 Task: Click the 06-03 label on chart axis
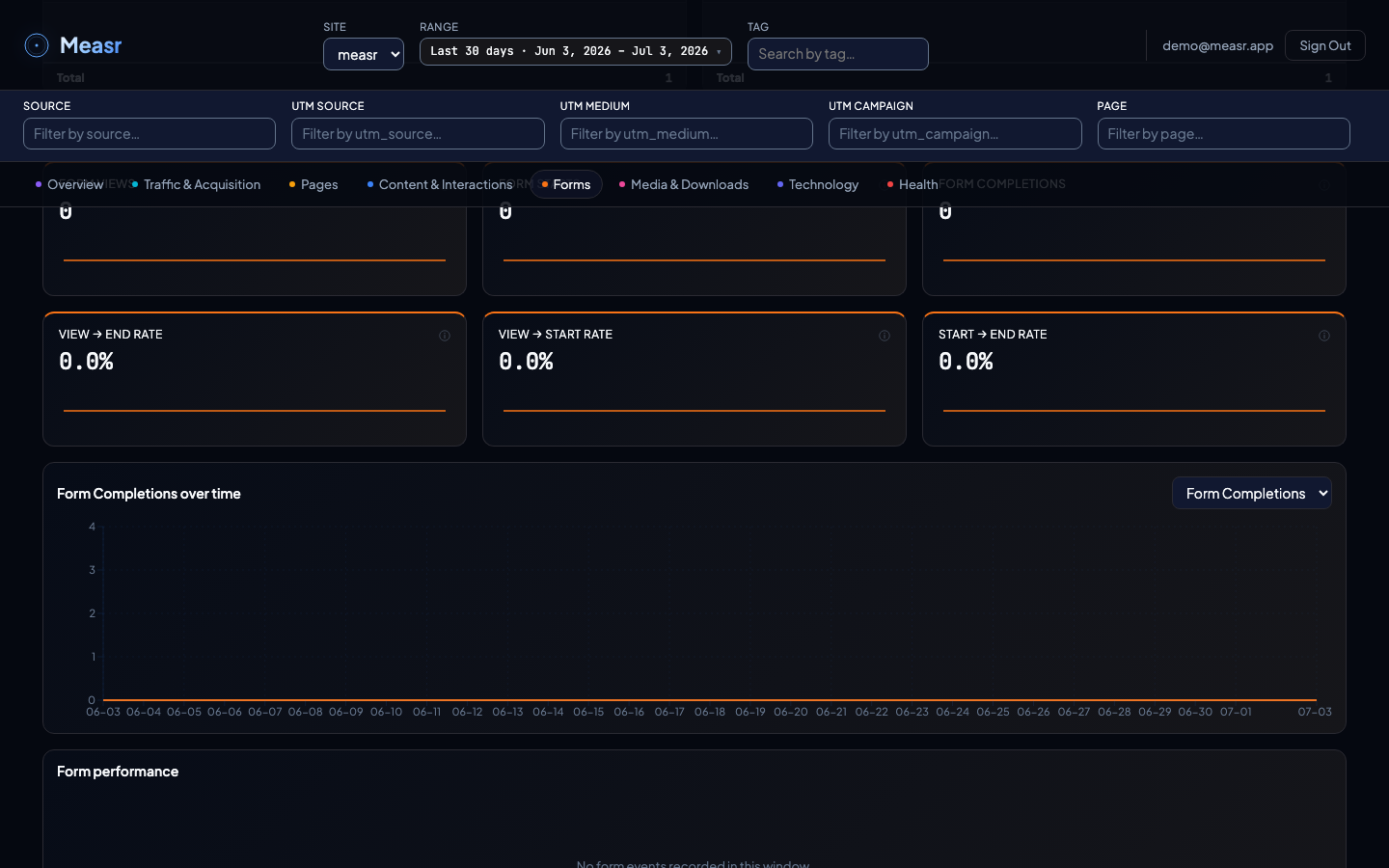click(x=103, y=712)
